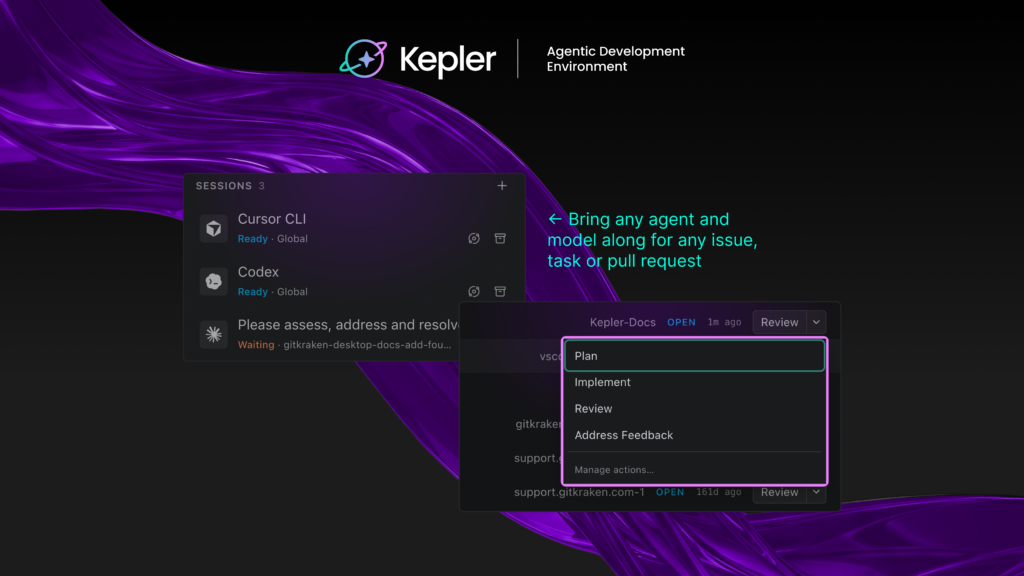
Task: Click the Codex terminal cloud icon
Action: click(214, 281)
